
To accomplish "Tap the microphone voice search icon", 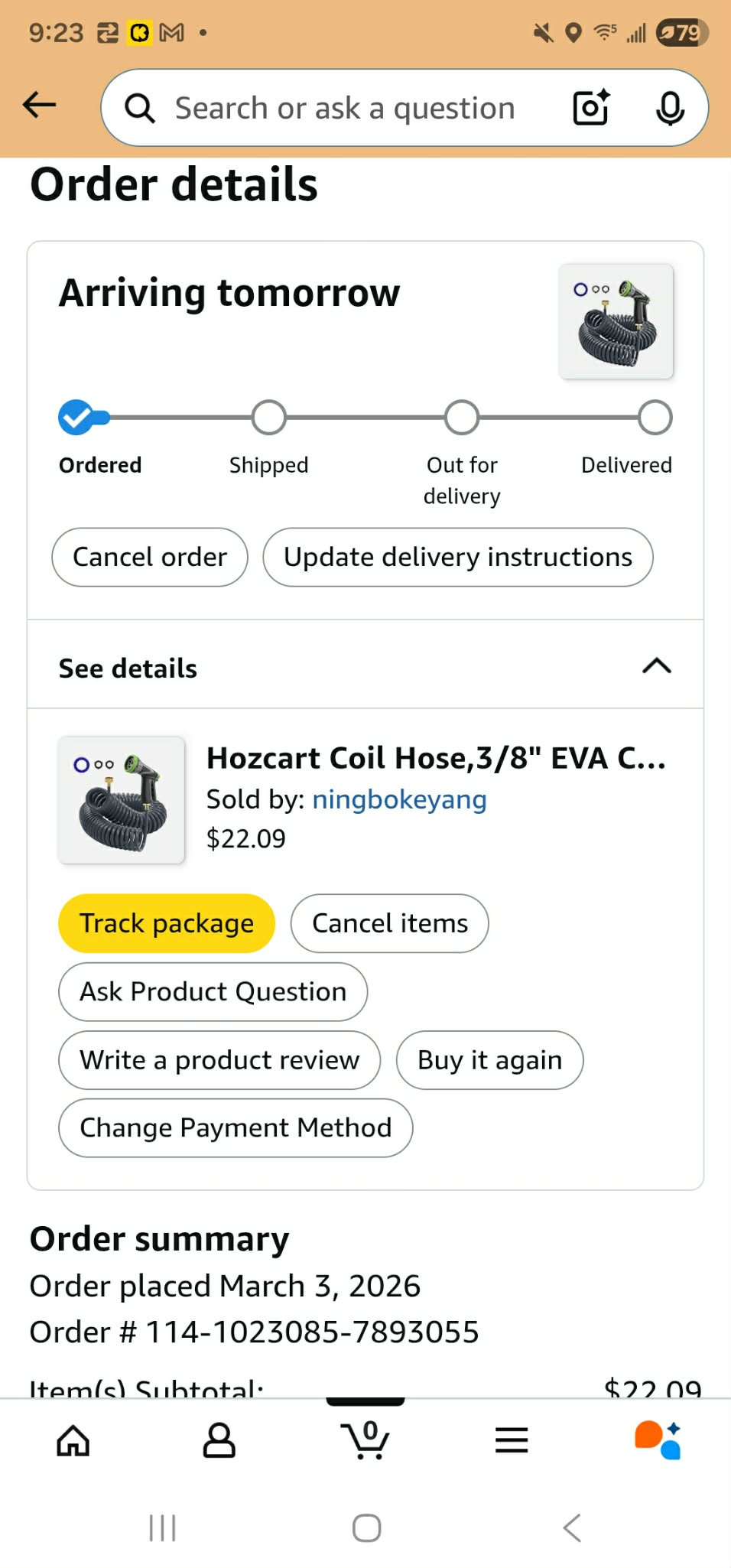I will pos(670,108).
